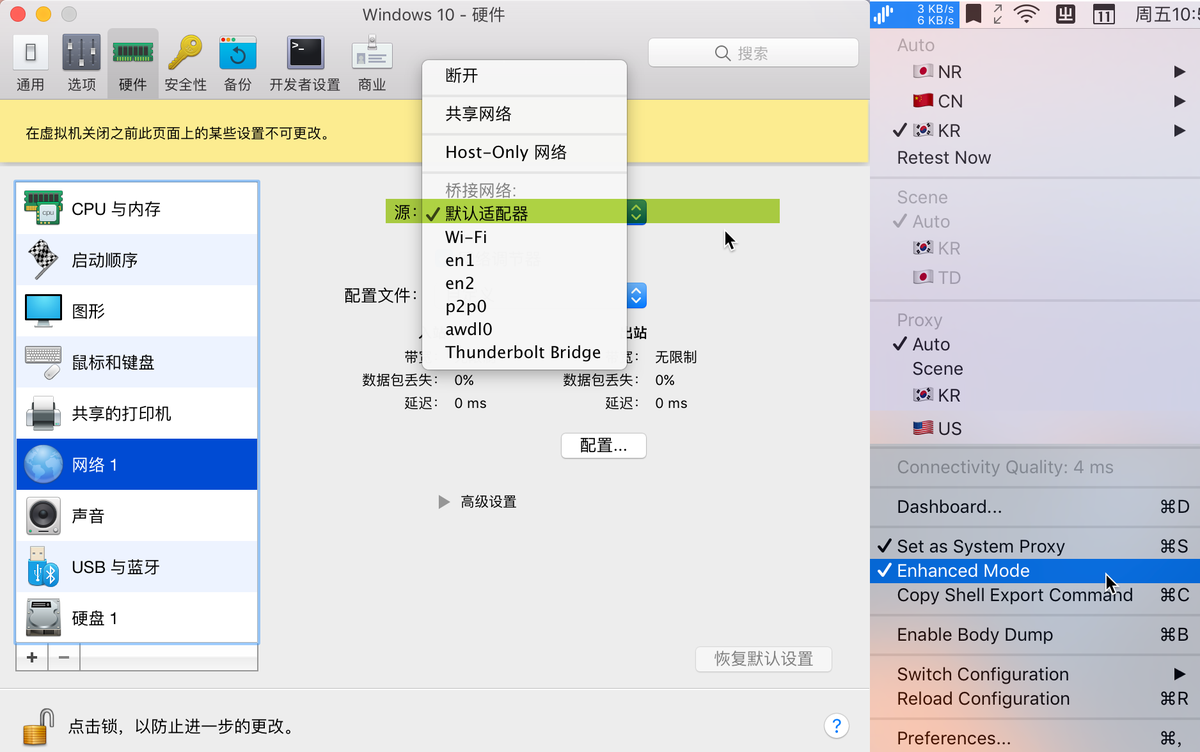Remove hardware device with minus button

tap(64, 657)
